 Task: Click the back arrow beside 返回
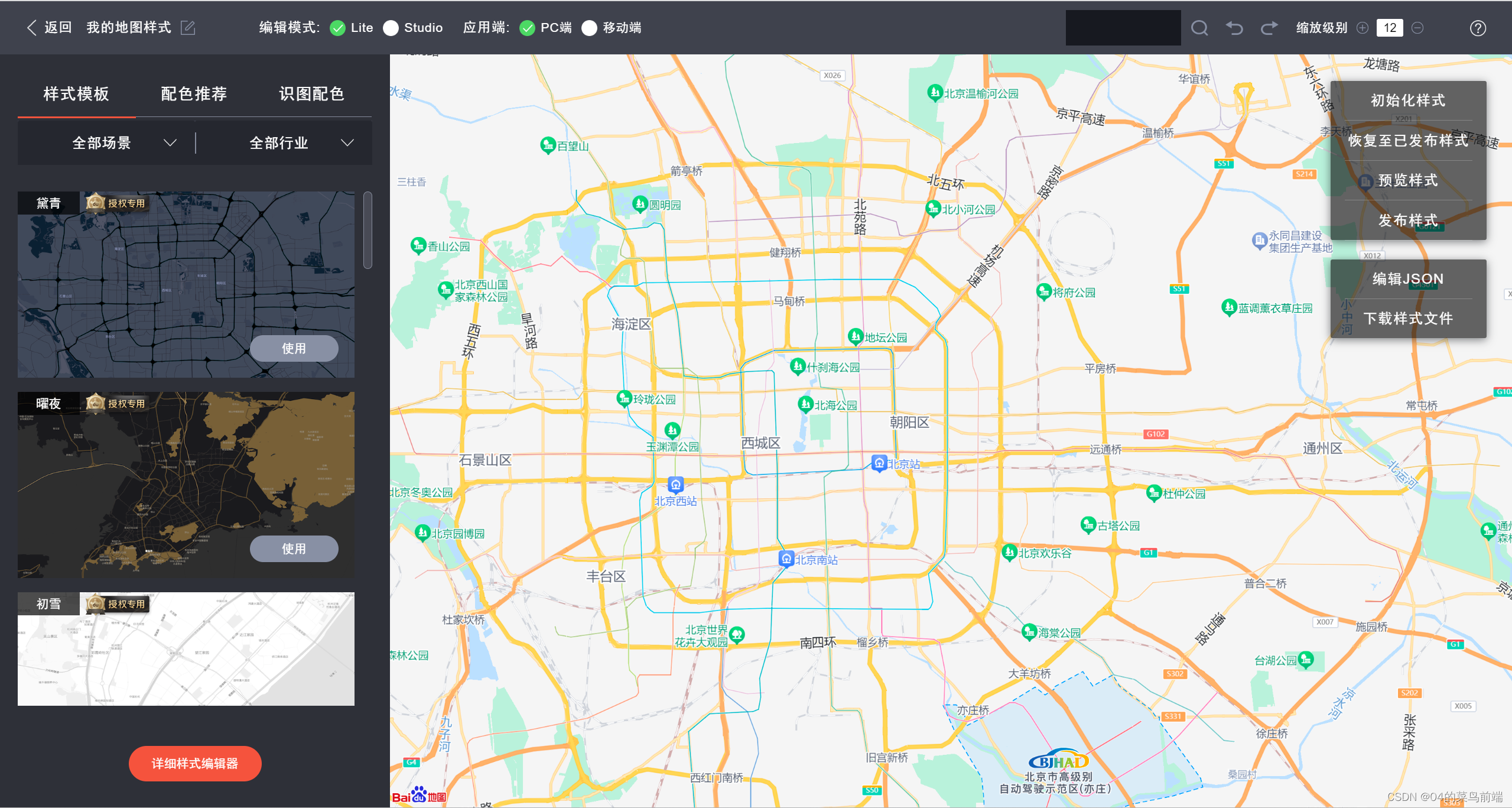click(31, 27)
